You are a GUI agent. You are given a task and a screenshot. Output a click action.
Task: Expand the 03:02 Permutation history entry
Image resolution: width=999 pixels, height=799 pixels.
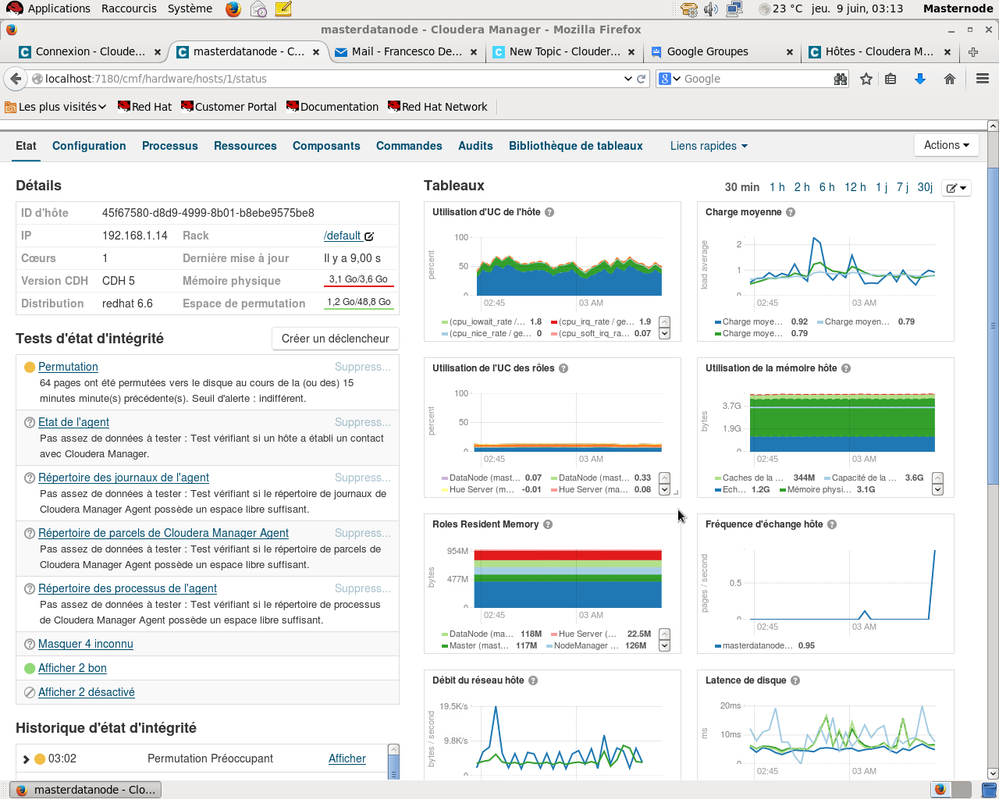[x=26, y=759]
